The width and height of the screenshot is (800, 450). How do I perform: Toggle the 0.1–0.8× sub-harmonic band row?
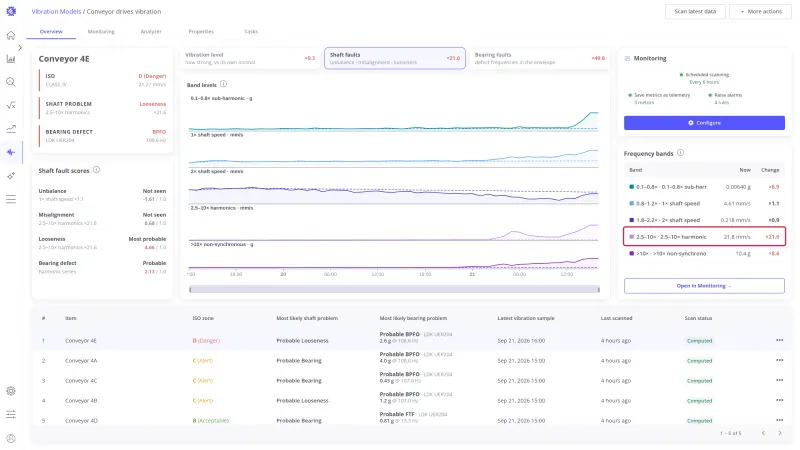tap(704, 187)
